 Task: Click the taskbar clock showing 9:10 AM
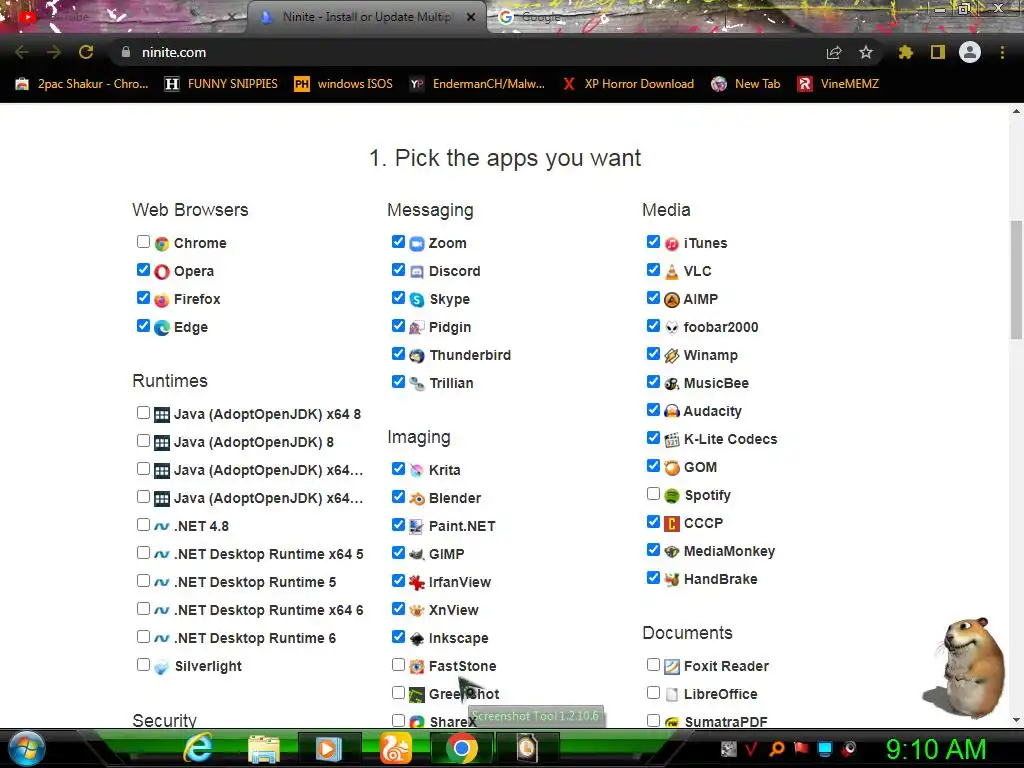[936, 749]
